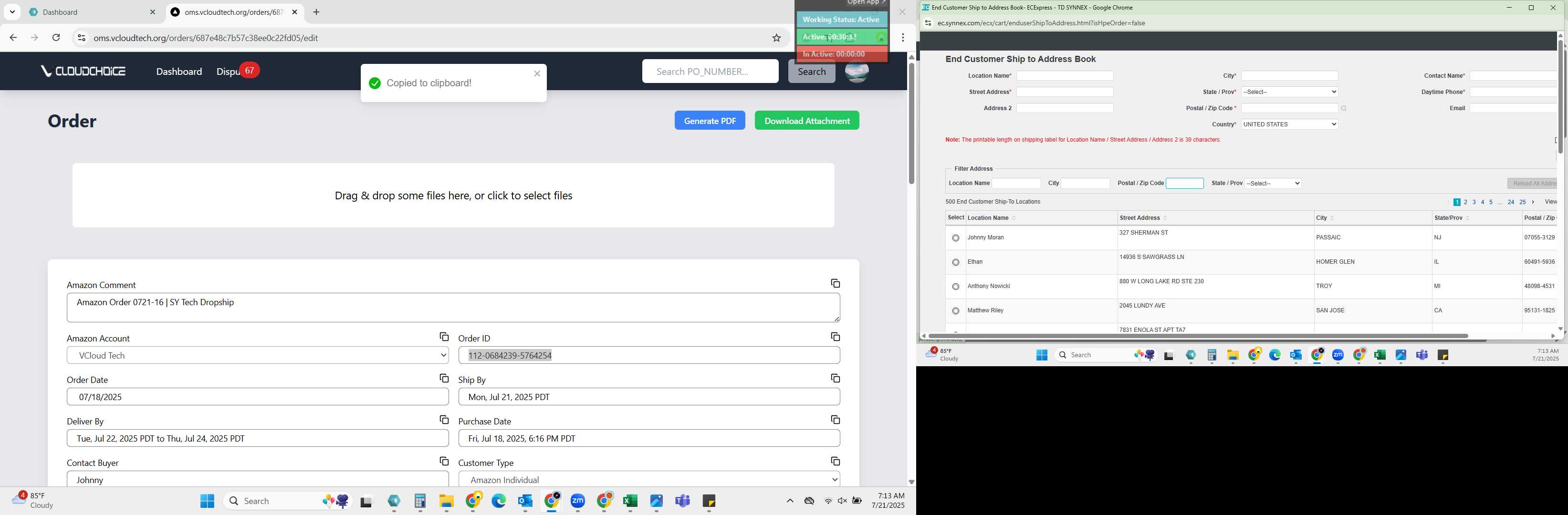Copy the Ship By date value
Image resolution: width=1568 pixels, height=515 pixels.
pos(835,378)
